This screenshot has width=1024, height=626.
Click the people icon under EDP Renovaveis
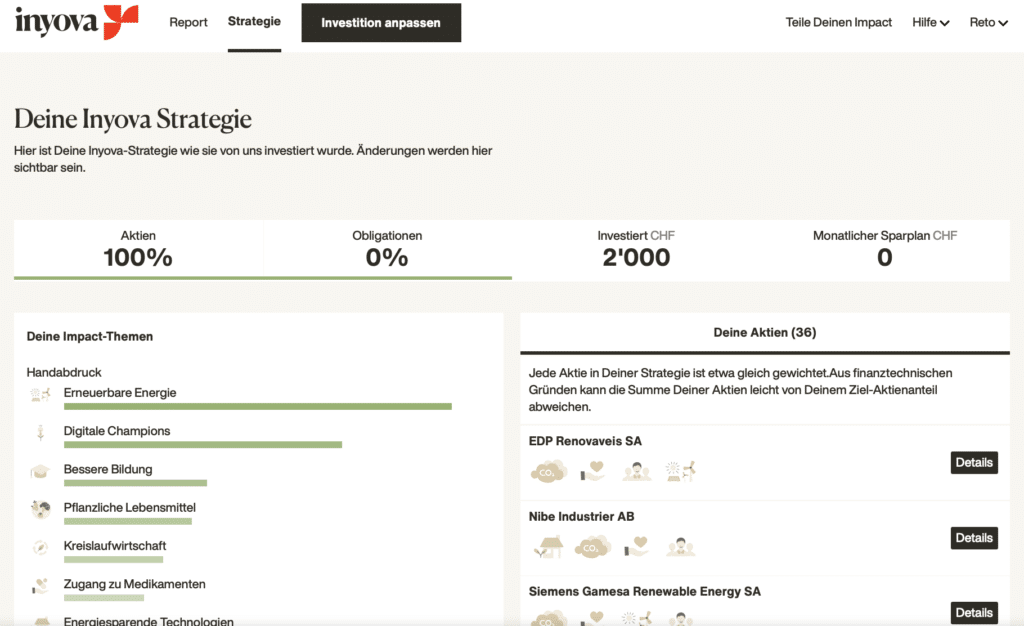(636, 470)
